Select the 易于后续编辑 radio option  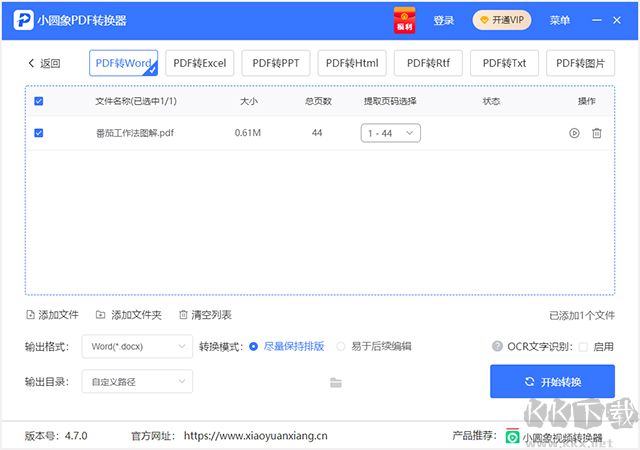point(341,347)
